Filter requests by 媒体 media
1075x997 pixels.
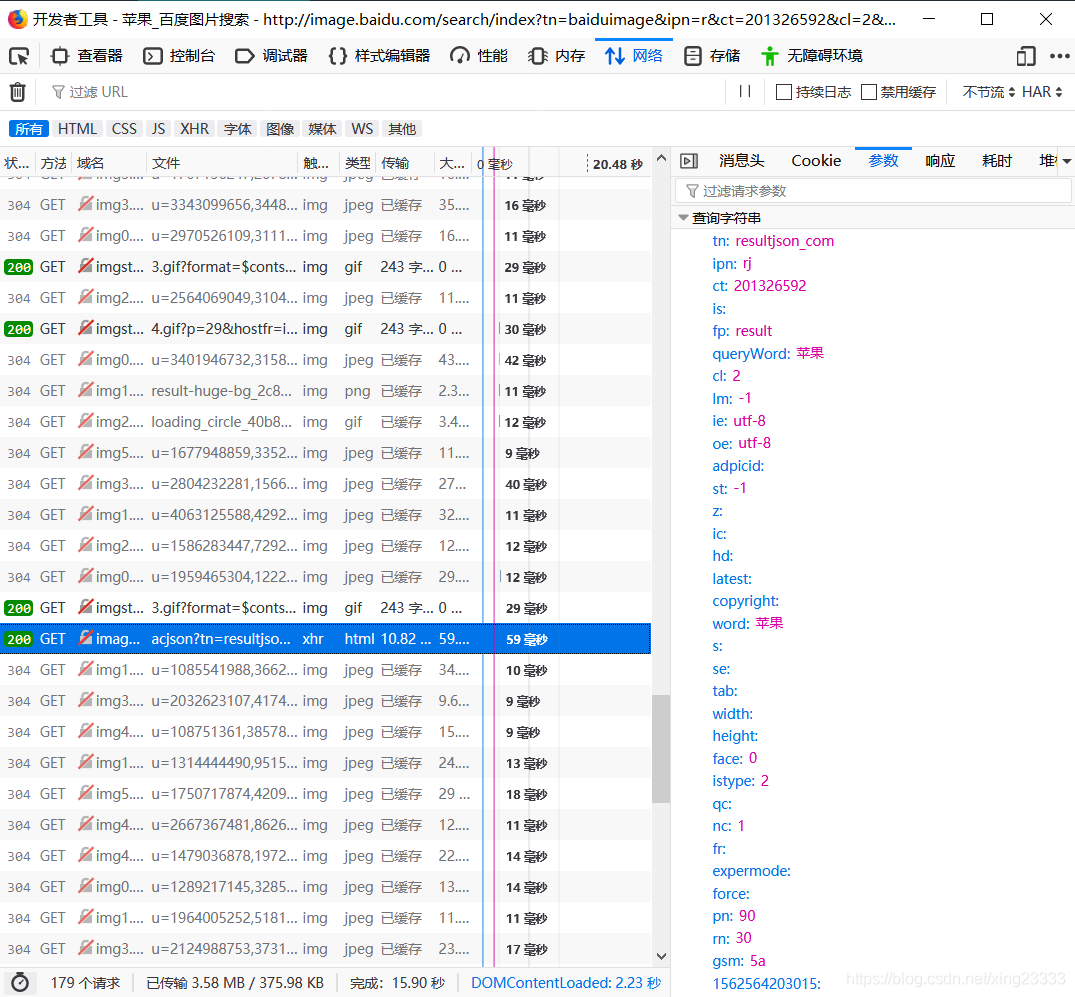click(322, 129)
